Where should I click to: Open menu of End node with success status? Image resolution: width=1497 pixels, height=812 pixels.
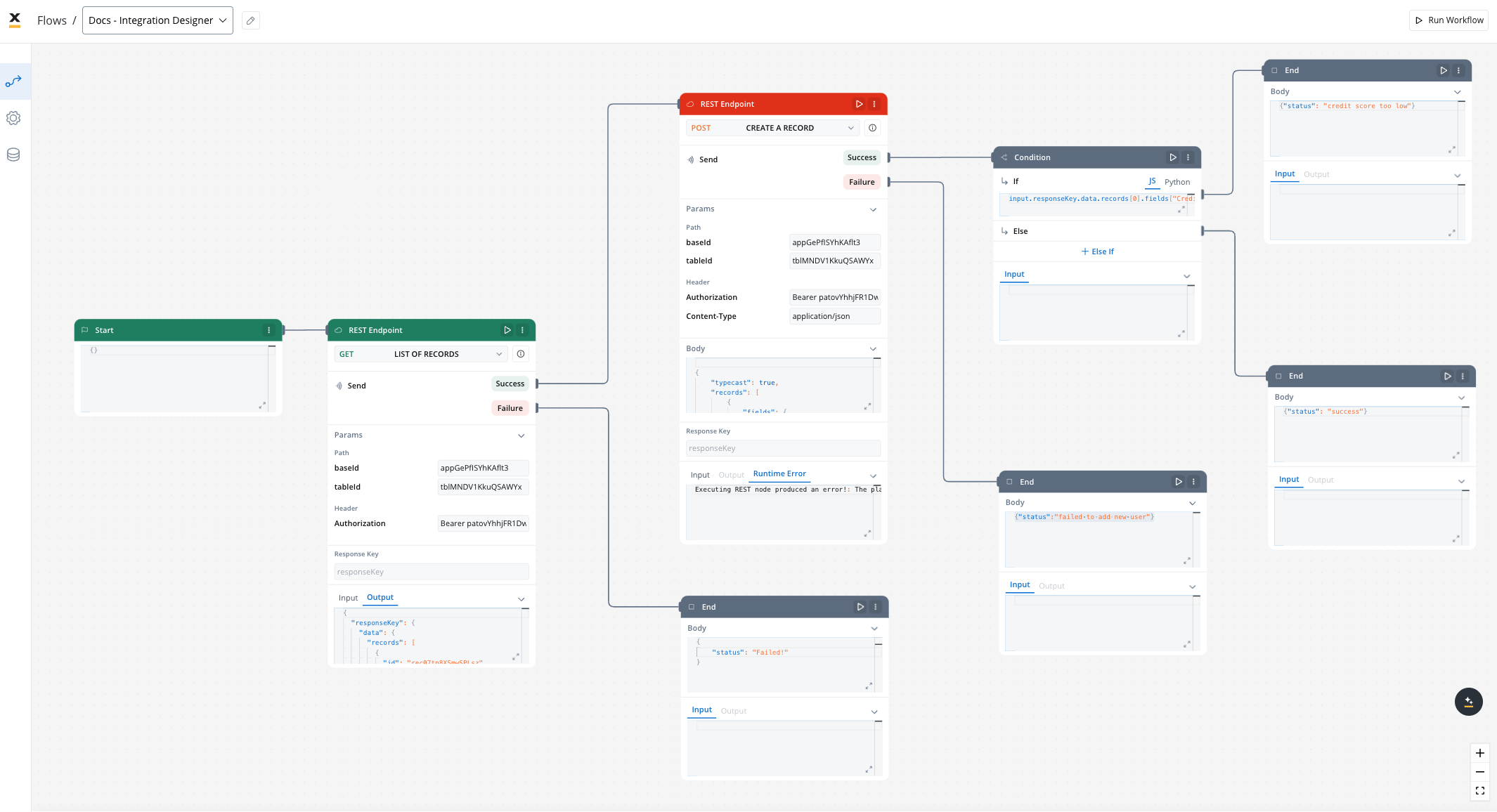(x=1463, y=376)
